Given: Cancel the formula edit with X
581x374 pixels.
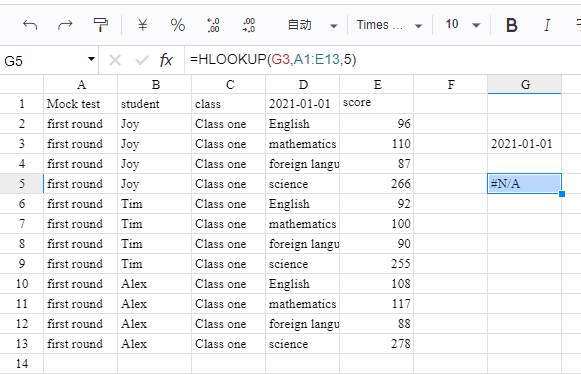Looking at the screenshot, I should 115,60.
